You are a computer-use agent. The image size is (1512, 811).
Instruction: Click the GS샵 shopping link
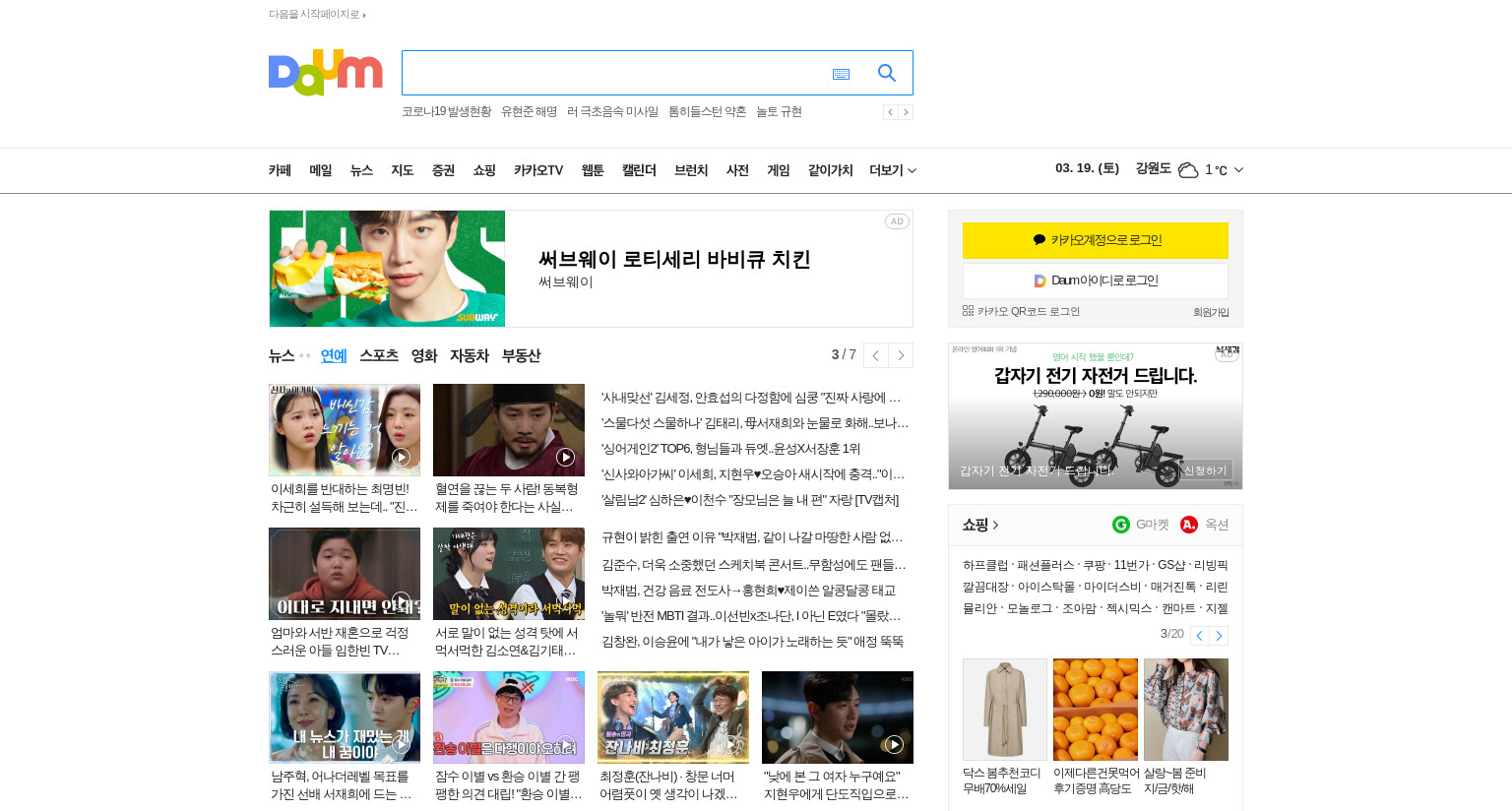tap(1171, 565)
